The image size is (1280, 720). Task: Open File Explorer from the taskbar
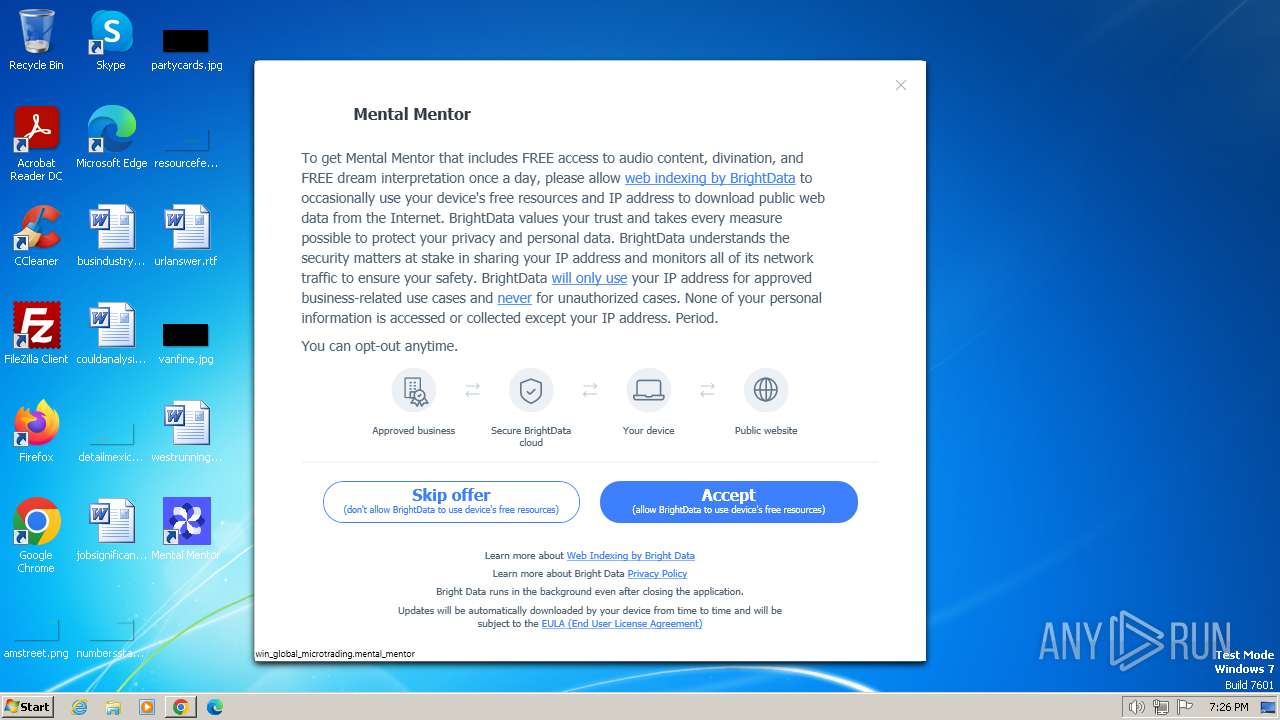(x=113, y=707)
